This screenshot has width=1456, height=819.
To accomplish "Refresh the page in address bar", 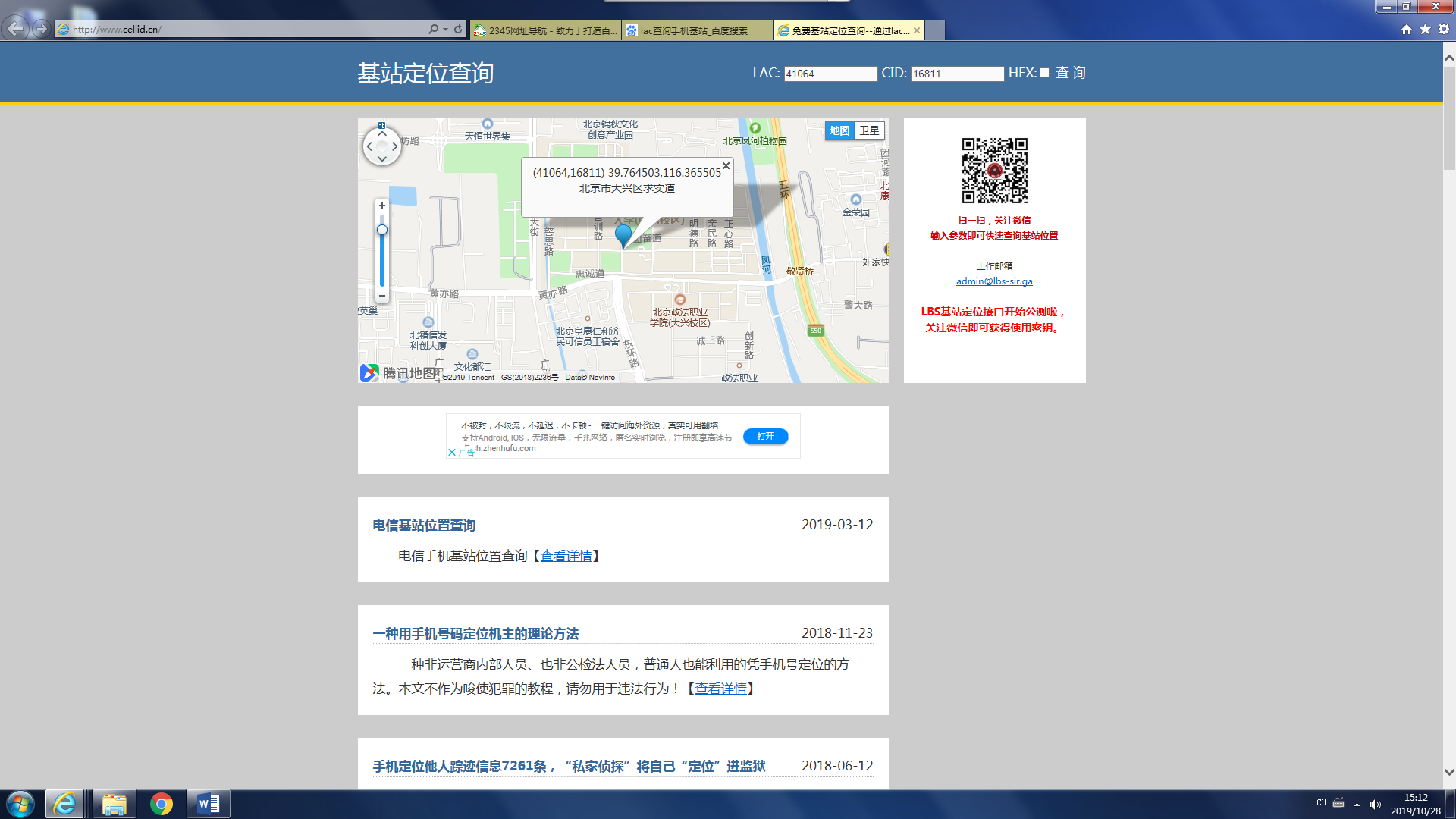I will [x=458, y=29].
